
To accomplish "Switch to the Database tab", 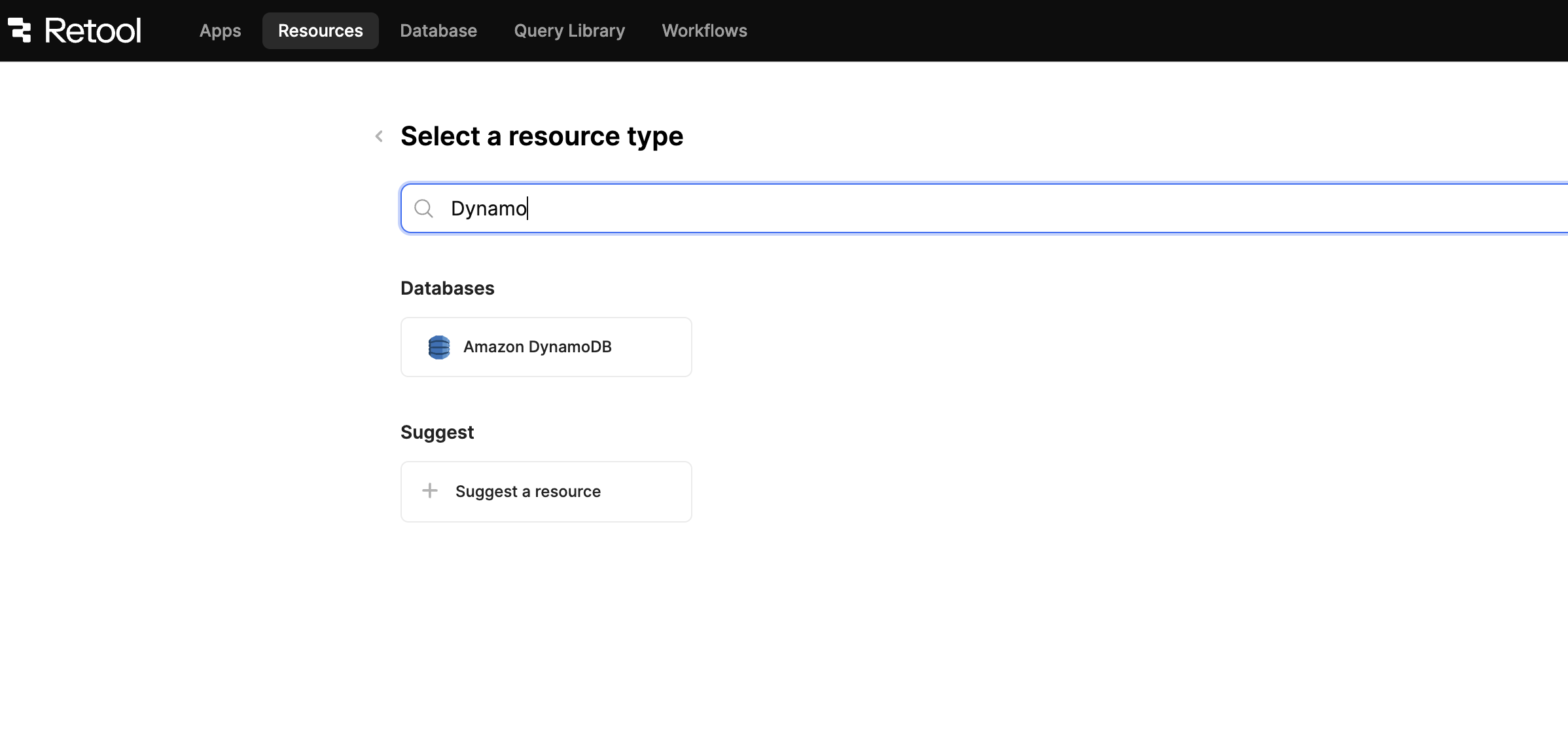I will [x=438, y=31].
